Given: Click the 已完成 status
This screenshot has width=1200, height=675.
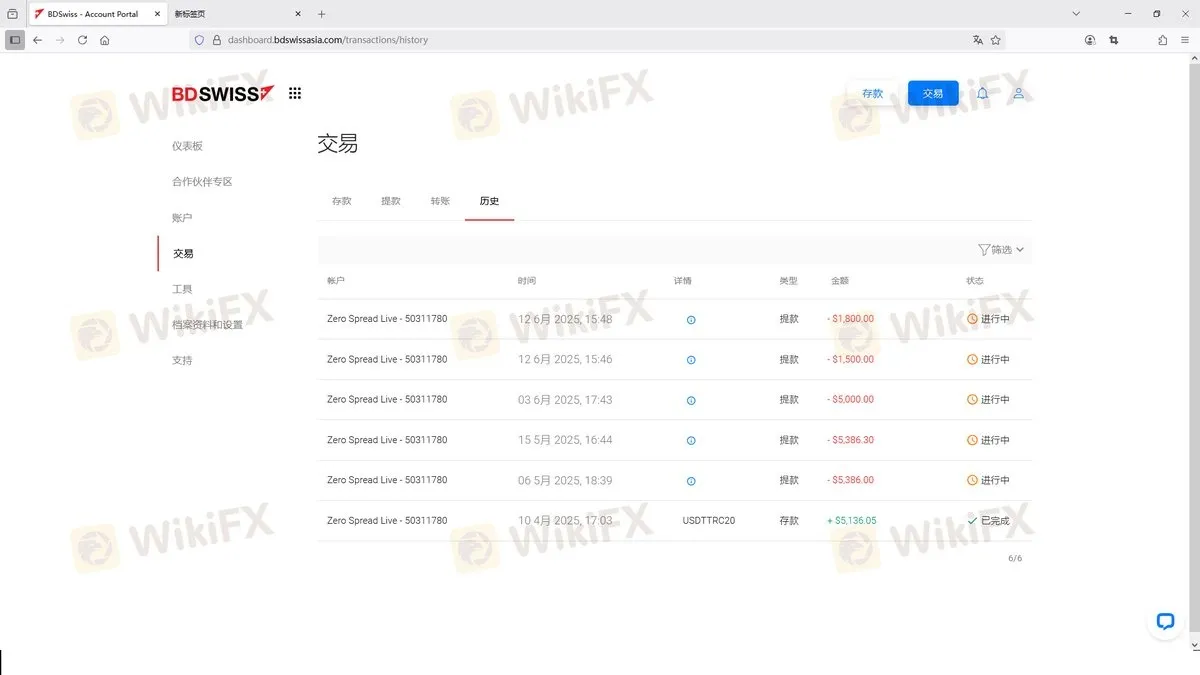Looking at the screenshot, I should (988, 521).
